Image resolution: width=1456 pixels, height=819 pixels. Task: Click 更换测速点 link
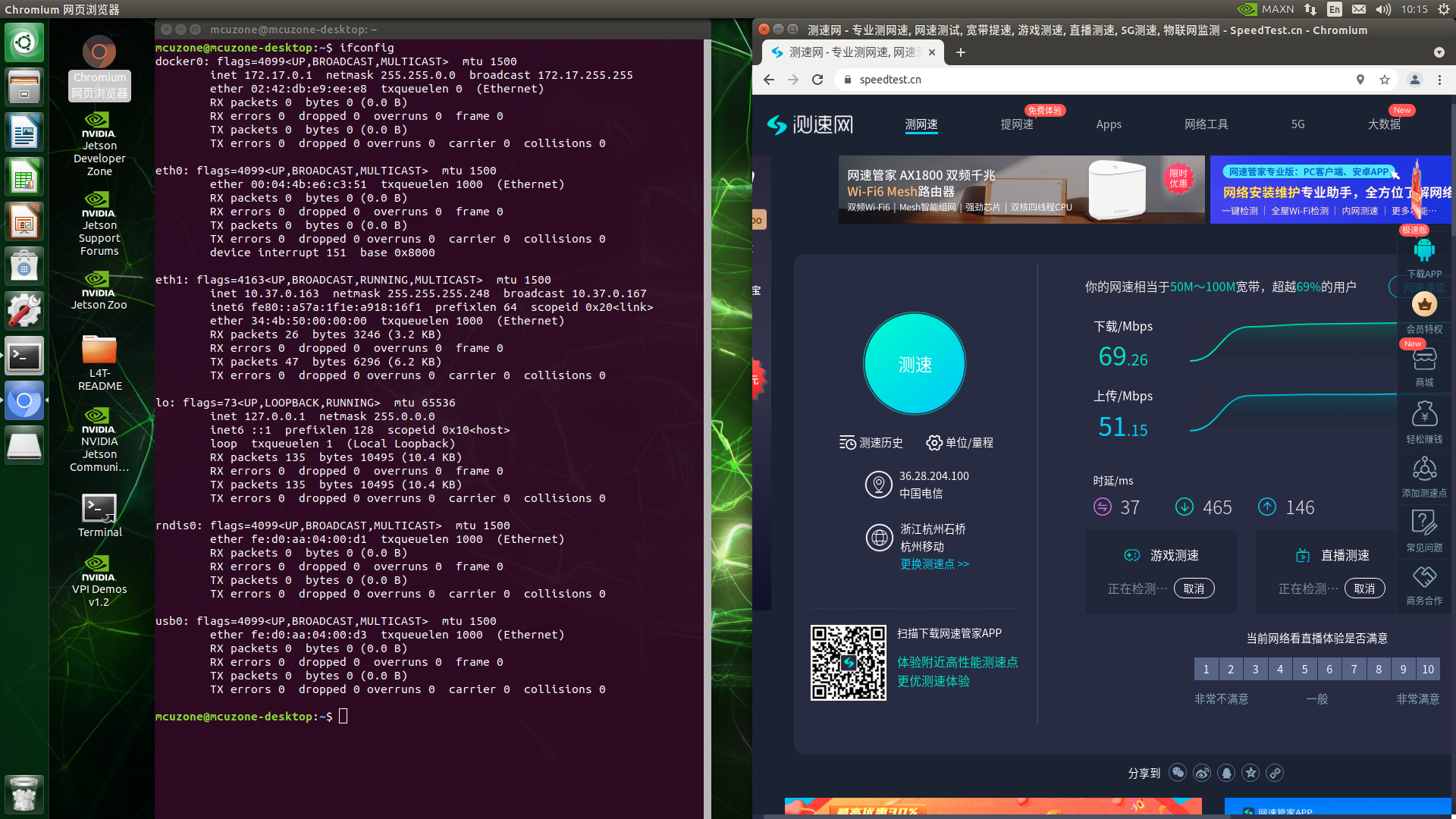(934, 564)
